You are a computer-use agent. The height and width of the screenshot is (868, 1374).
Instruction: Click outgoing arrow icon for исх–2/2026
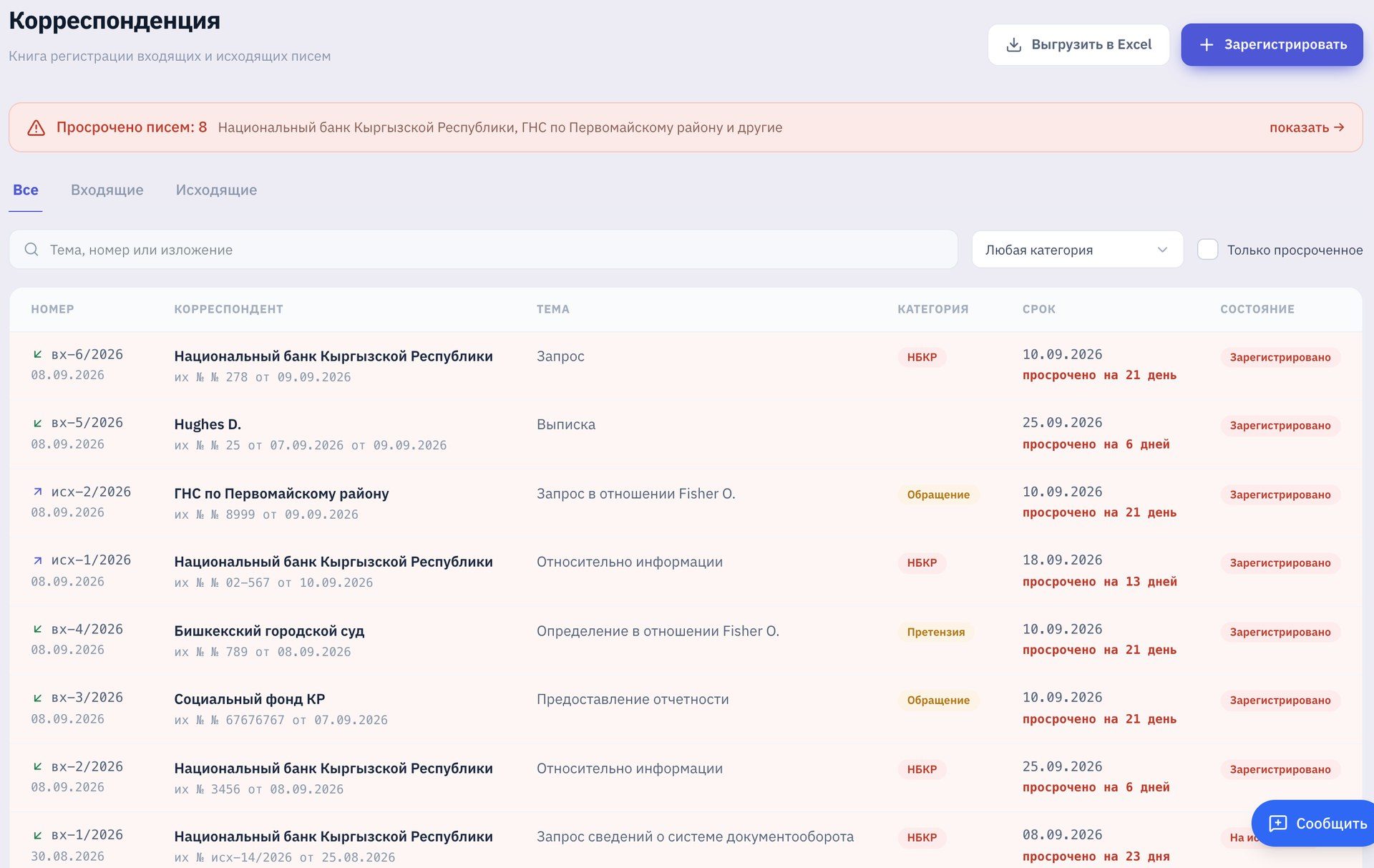pyautogui.click(x=38, y=492)
